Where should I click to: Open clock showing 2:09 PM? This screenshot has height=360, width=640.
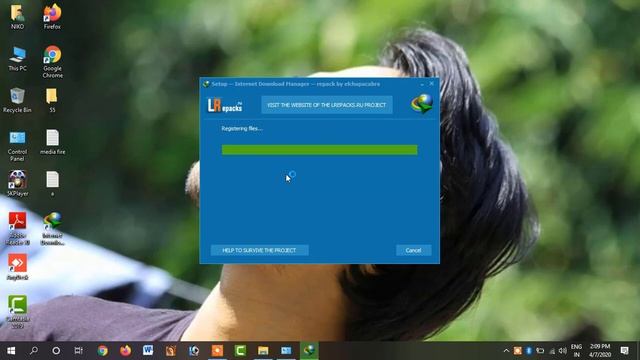(x=600, y=351)
